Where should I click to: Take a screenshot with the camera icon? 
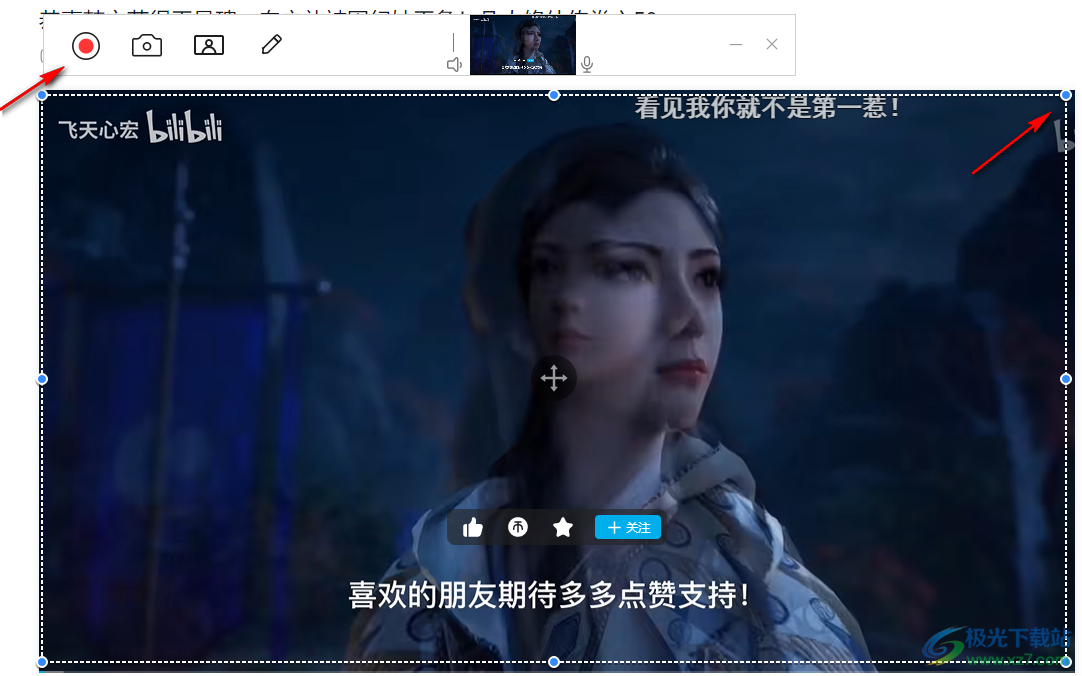click(x=147, y=46)
